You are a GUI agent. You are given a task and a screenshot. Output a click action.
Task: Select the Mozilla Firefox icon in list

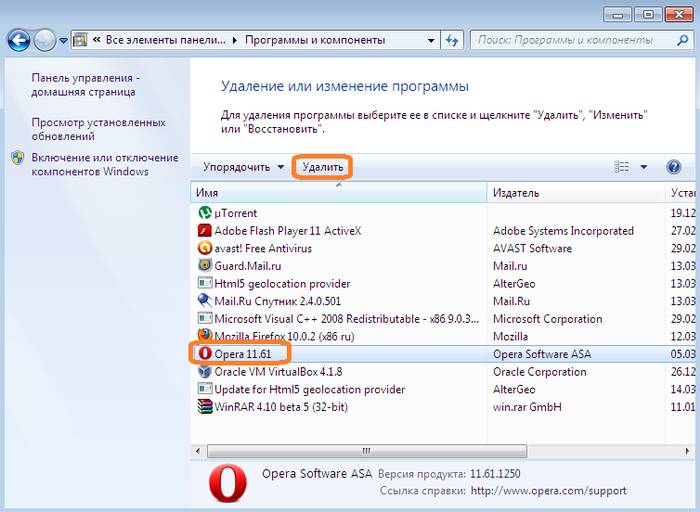tap(205, 336)
